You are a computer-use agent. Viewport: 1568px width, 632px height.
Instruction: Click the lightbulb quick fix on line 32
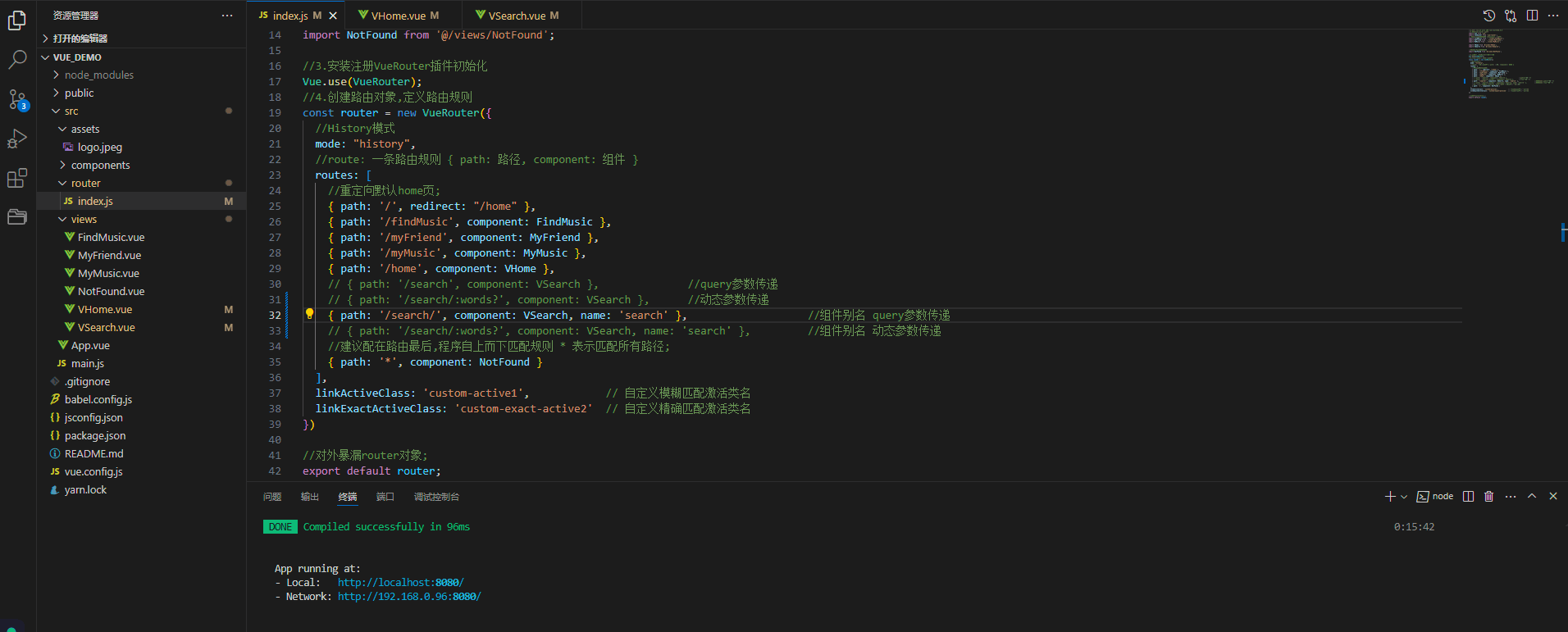coord(309,314)
